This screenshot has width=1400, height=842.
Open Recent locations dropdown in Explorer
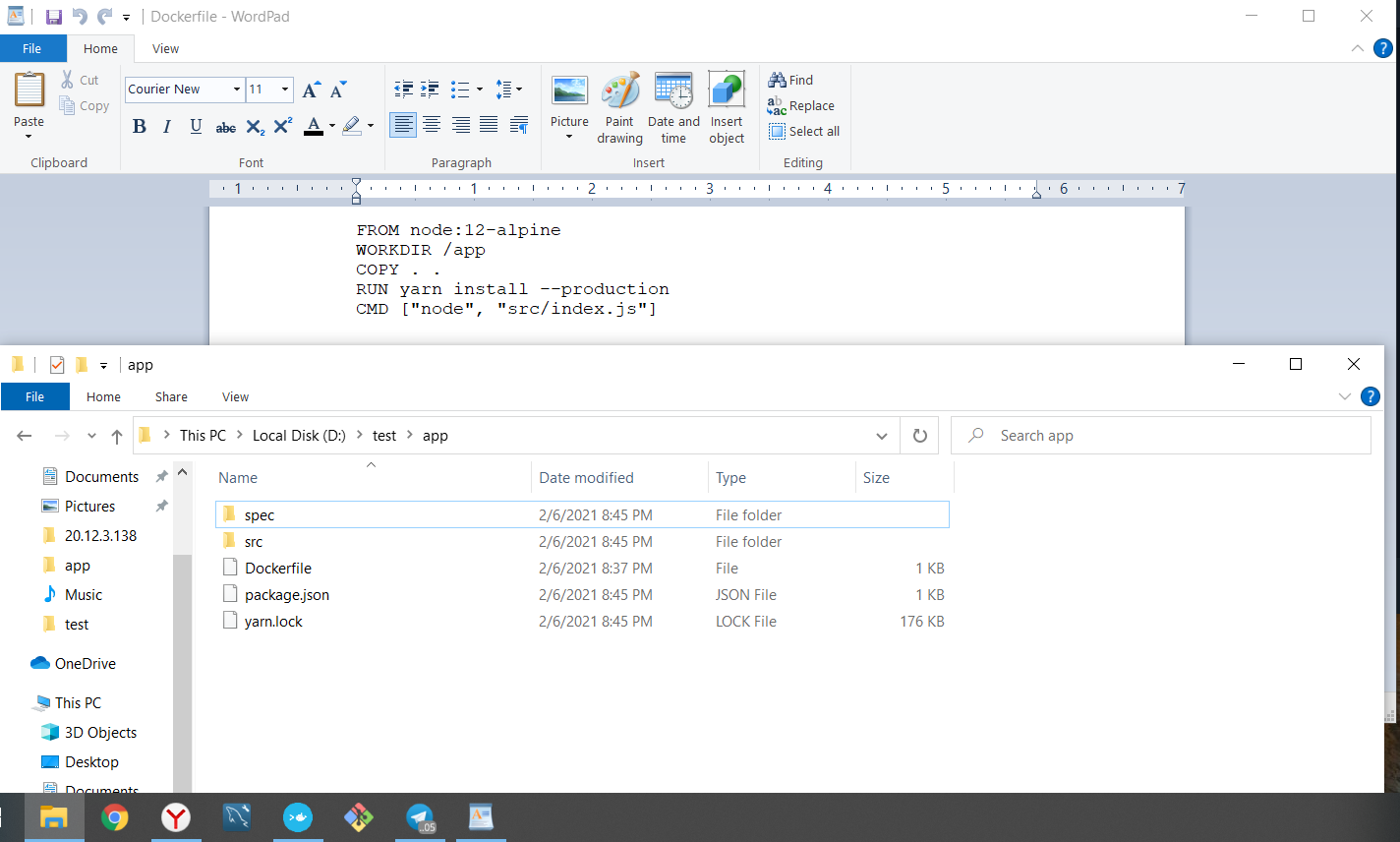91,436
